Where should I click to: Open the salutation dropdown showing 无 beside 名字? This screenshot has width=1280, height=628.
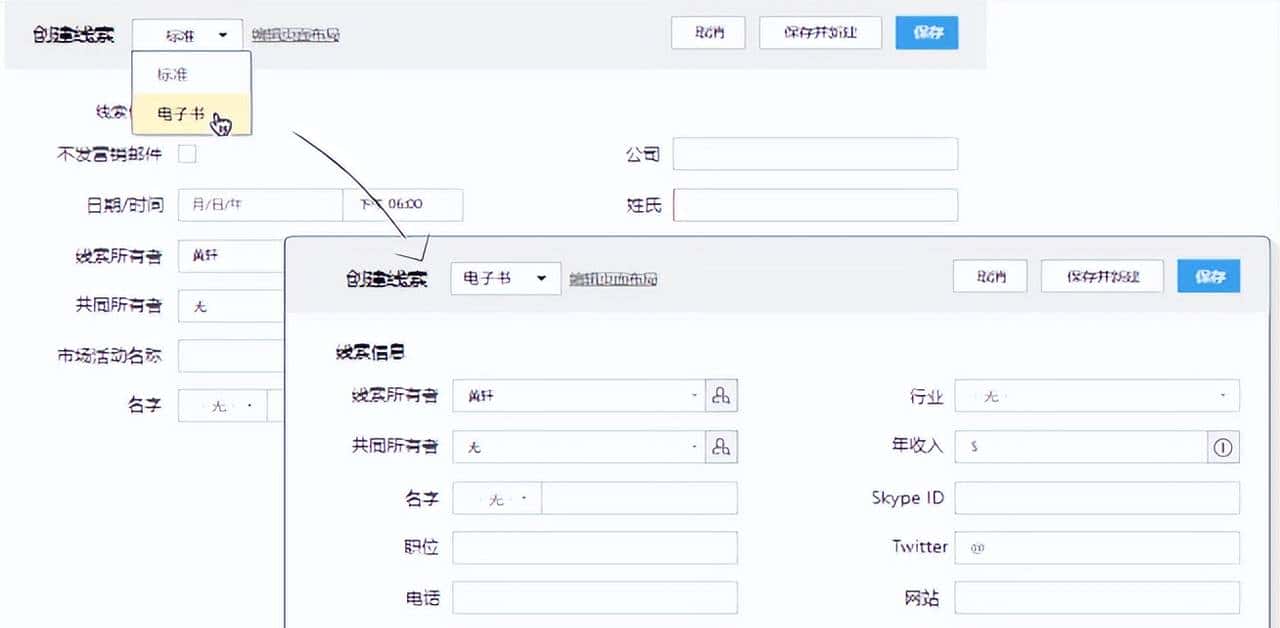497,497
